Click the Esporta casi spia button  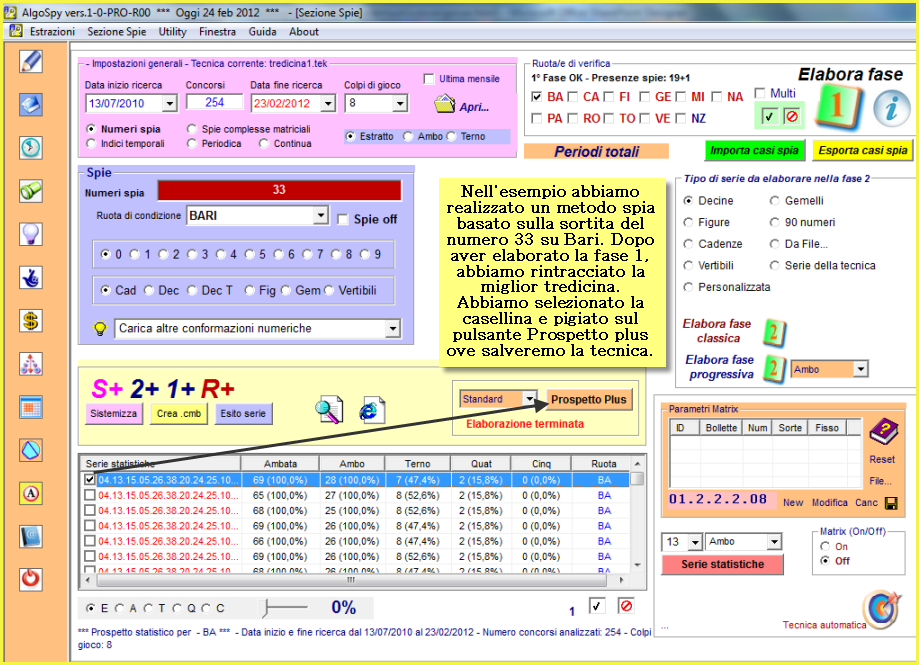(862, 151)
